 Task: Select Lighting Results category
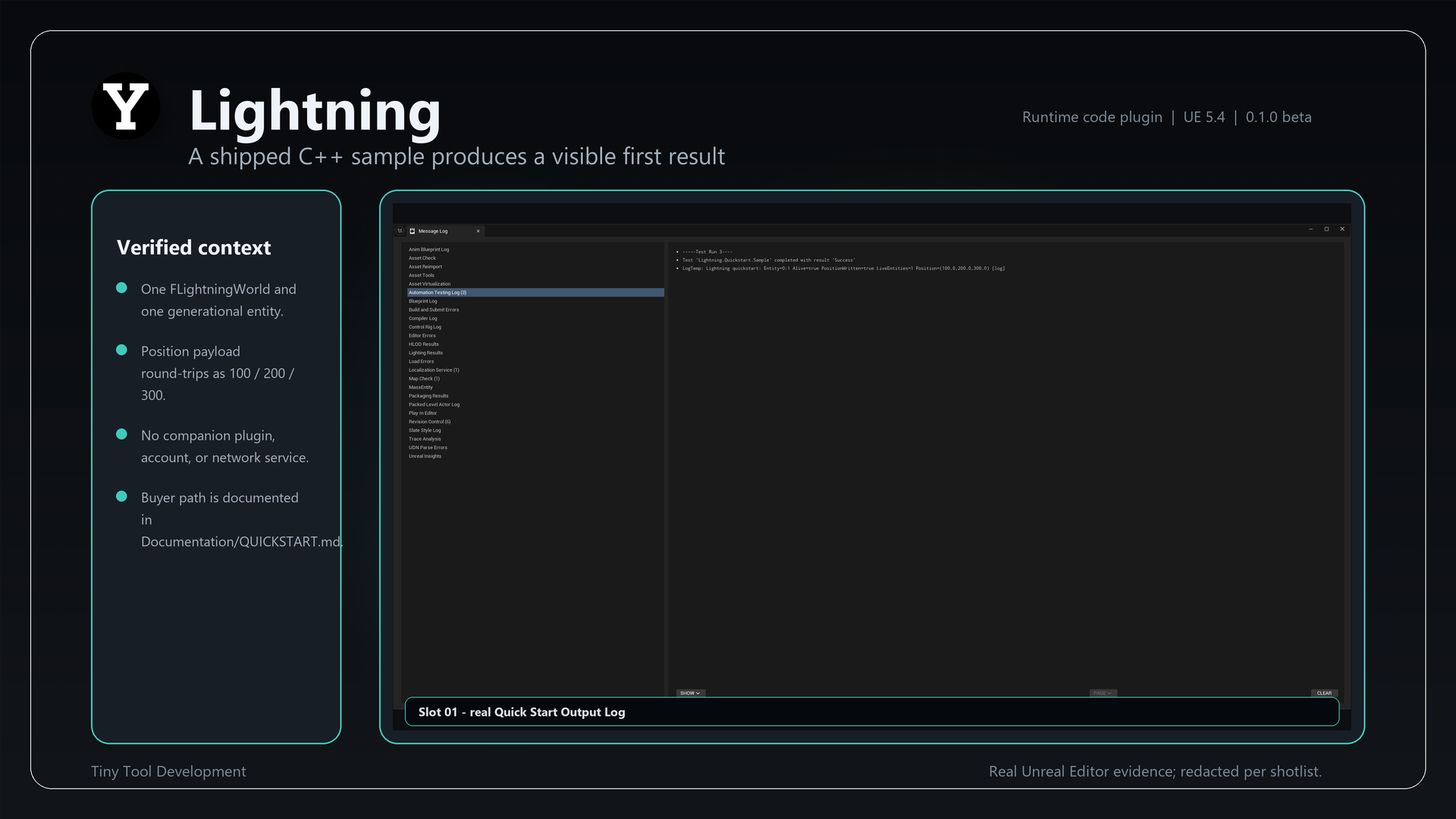pos(535,353)
